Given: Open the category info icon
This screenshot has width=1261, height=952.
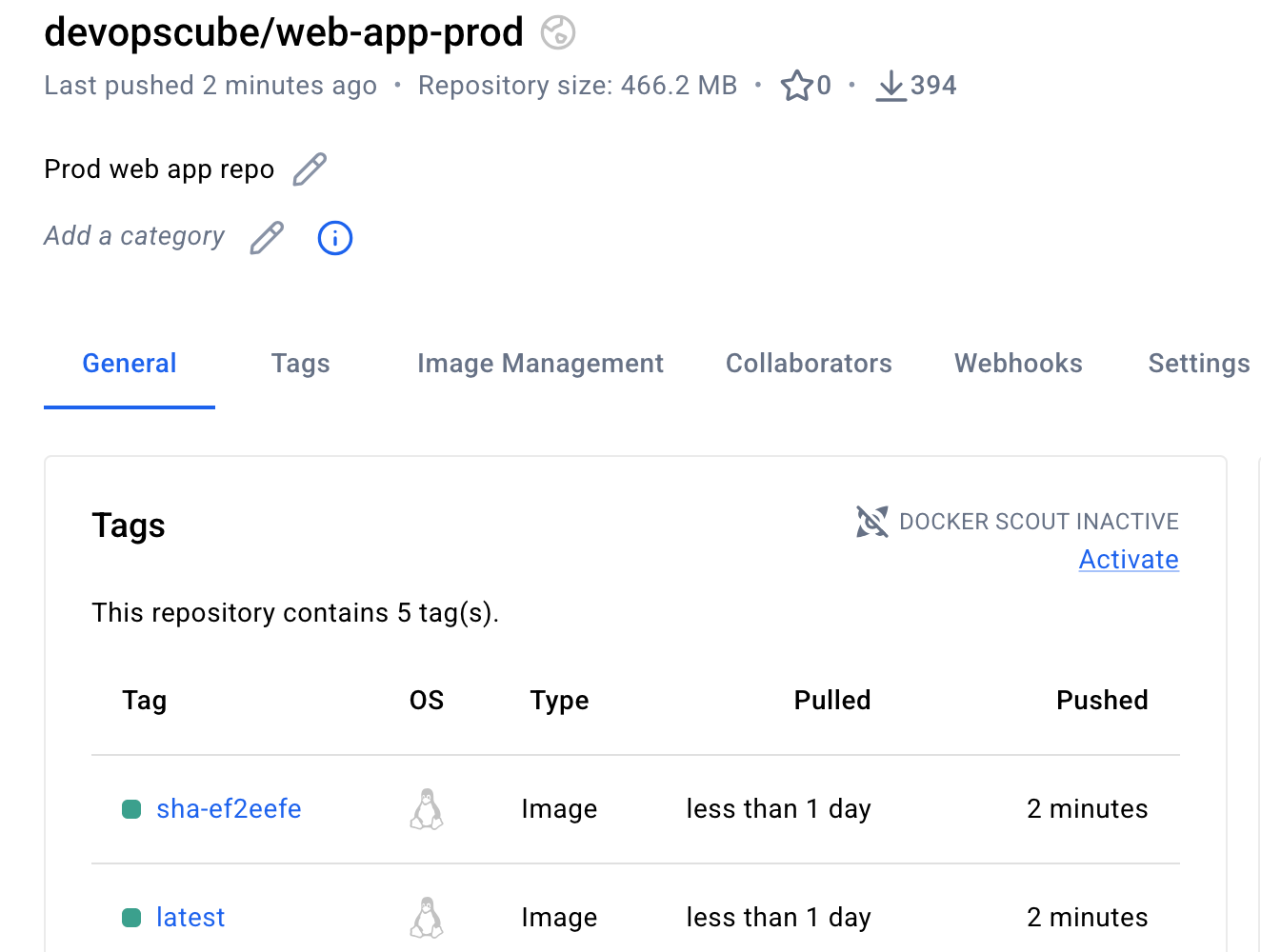Looking at the screenshot, I should coord(334,238).
